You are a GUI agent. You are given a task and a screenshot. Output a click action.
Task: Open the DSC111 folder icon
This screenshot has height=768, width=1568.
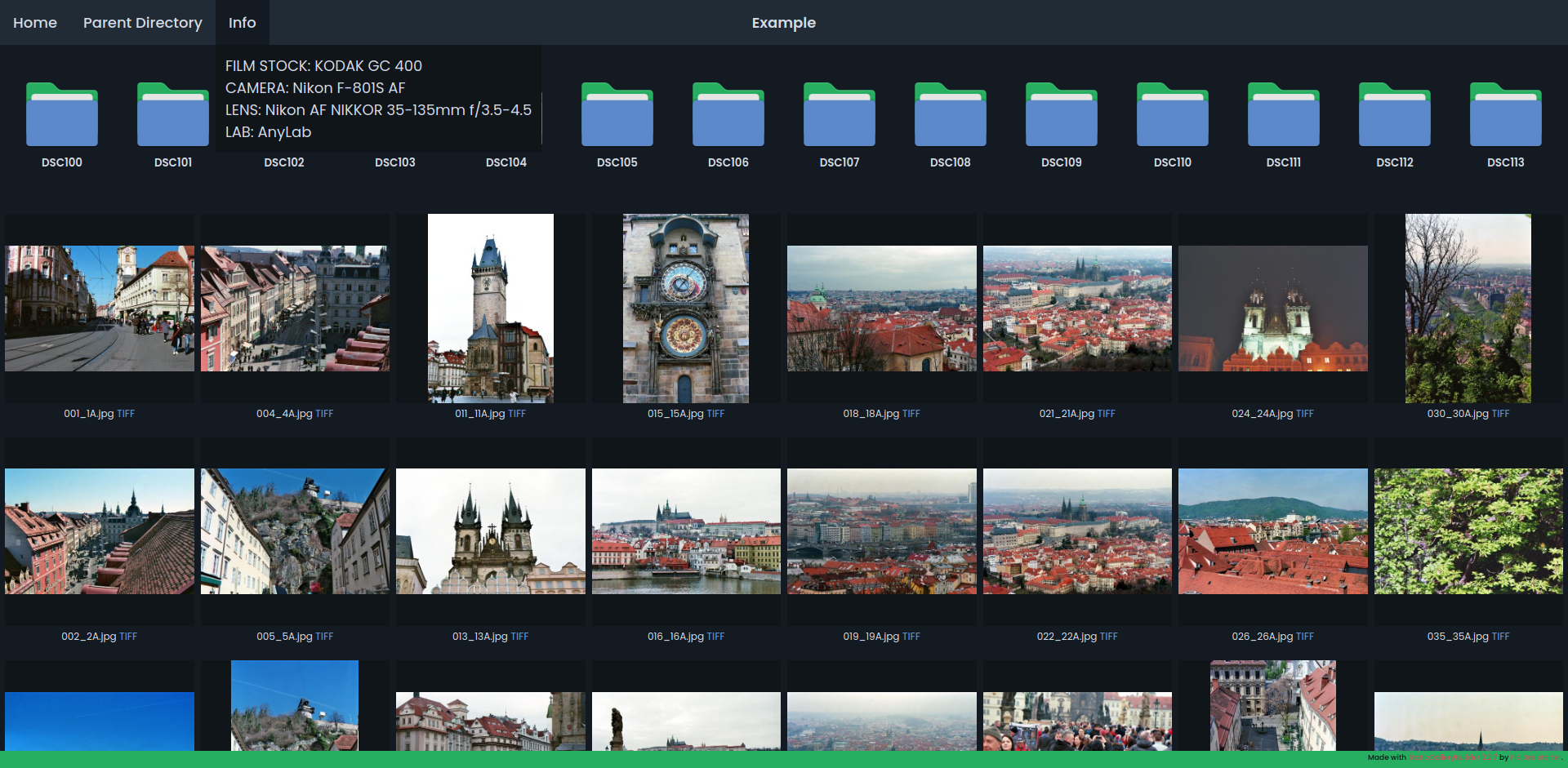click(1284, 115)
